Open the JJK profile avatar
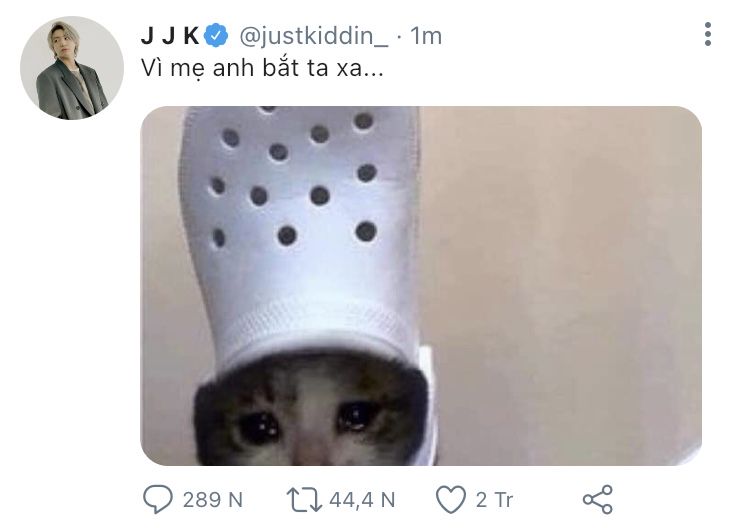The width and height of the screenshot is (750, 528). point(72,68)
